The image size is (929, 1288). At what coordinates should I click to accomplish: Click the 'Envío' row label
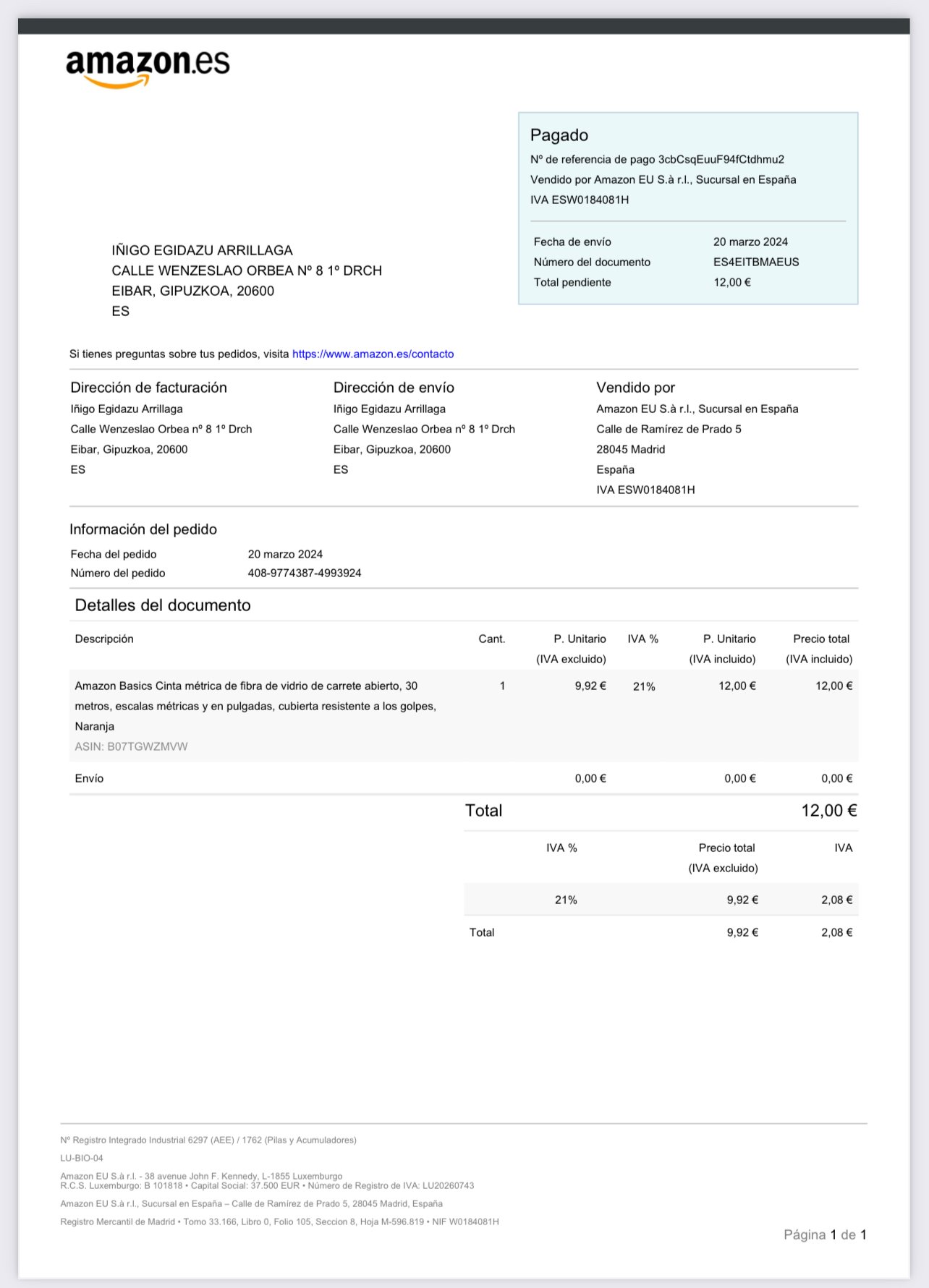coord(89,778)
